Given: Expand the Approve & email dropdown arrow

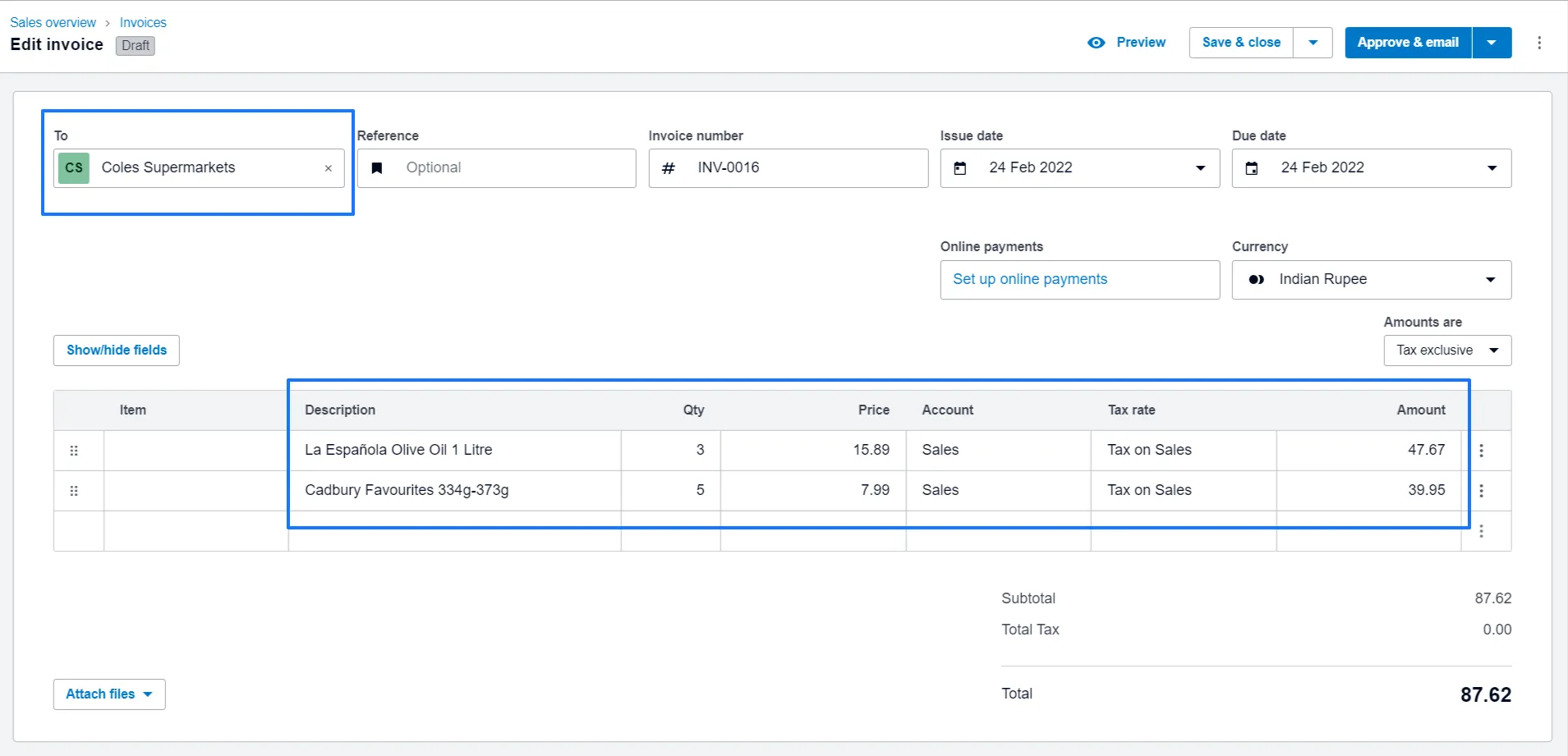Looking at the screenshot, I should tap(1492, 43).
